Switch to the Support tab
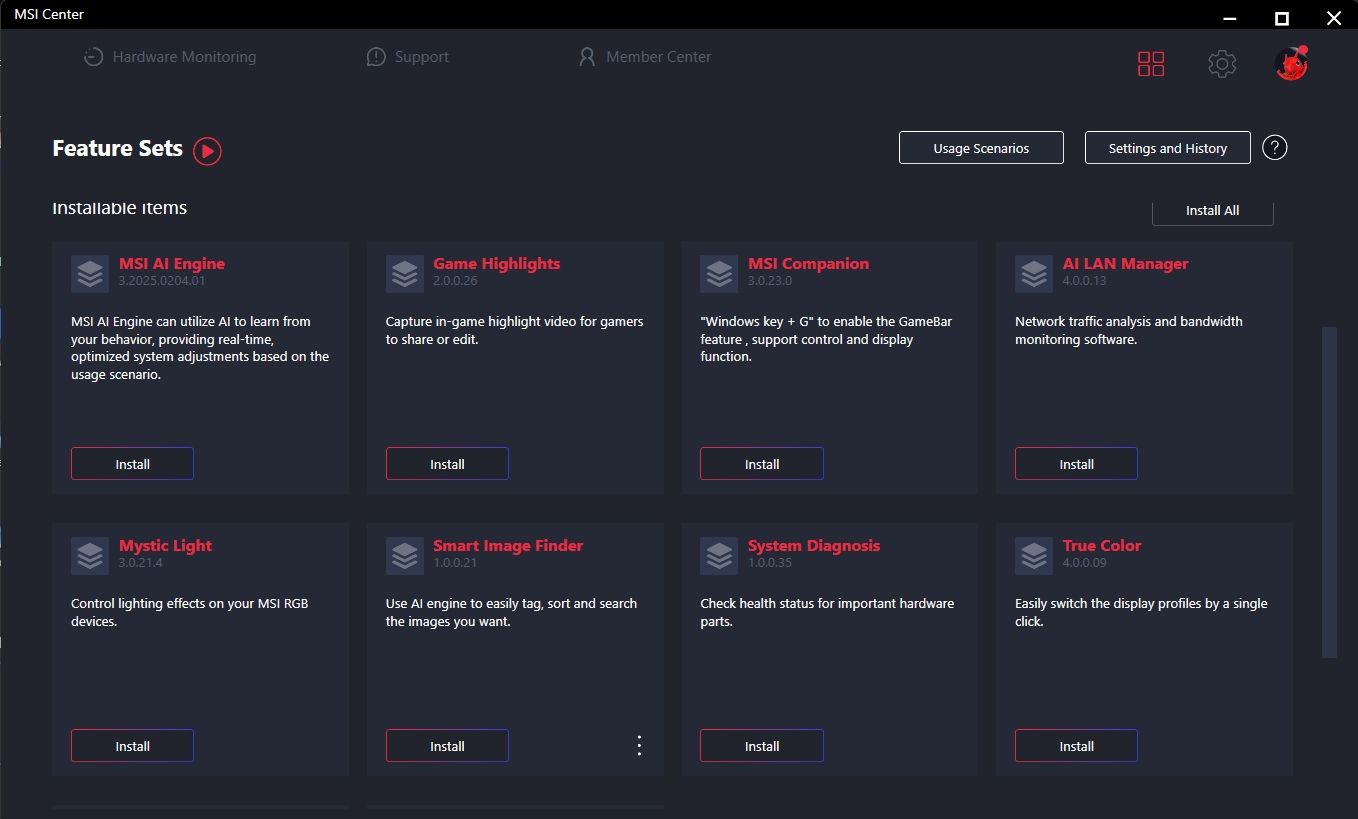Image resolution: width=1358 pixels, height=819 pixels. (408, 57)
